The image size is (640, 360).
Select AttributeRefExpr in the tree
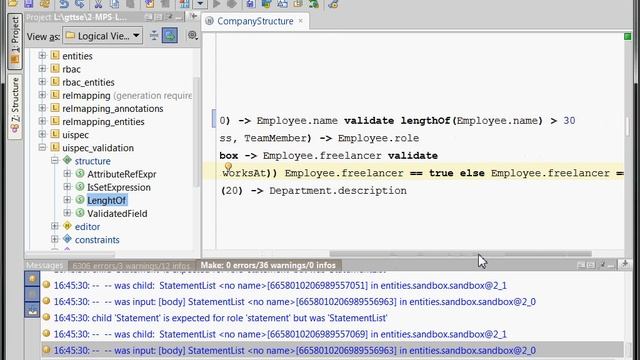click(x=122, y=174)
